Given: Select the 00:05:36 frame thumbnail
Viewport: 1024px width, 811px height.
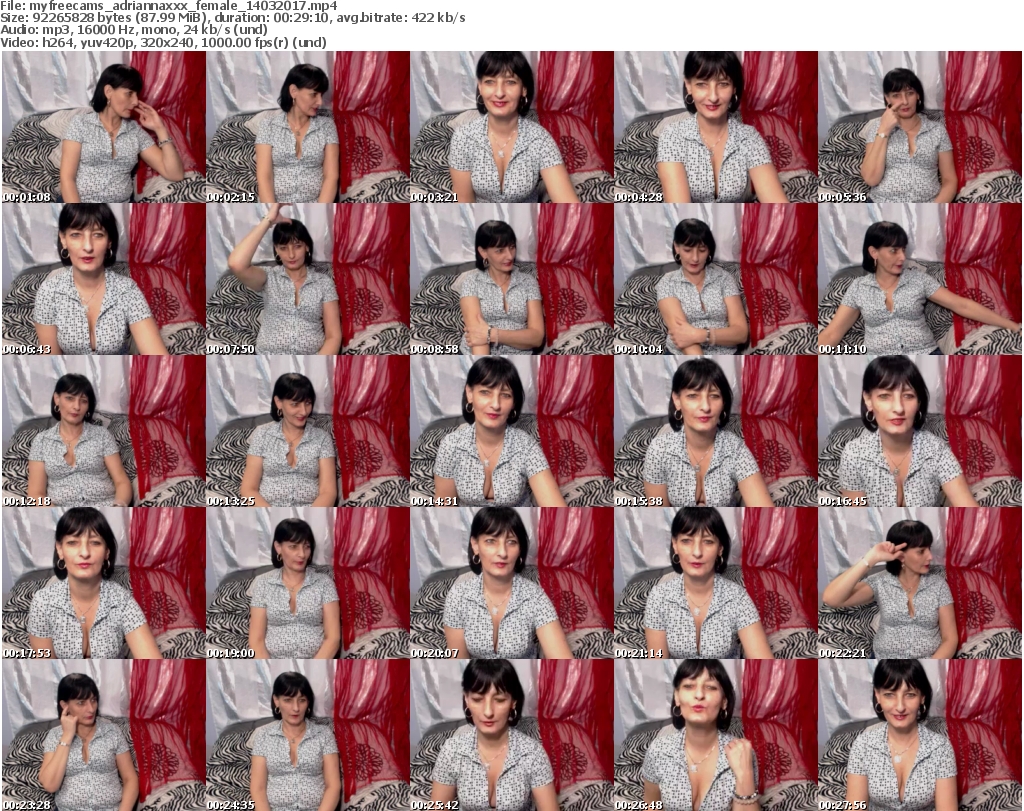Looking at the screenshot, I should [x=920, y=127].
